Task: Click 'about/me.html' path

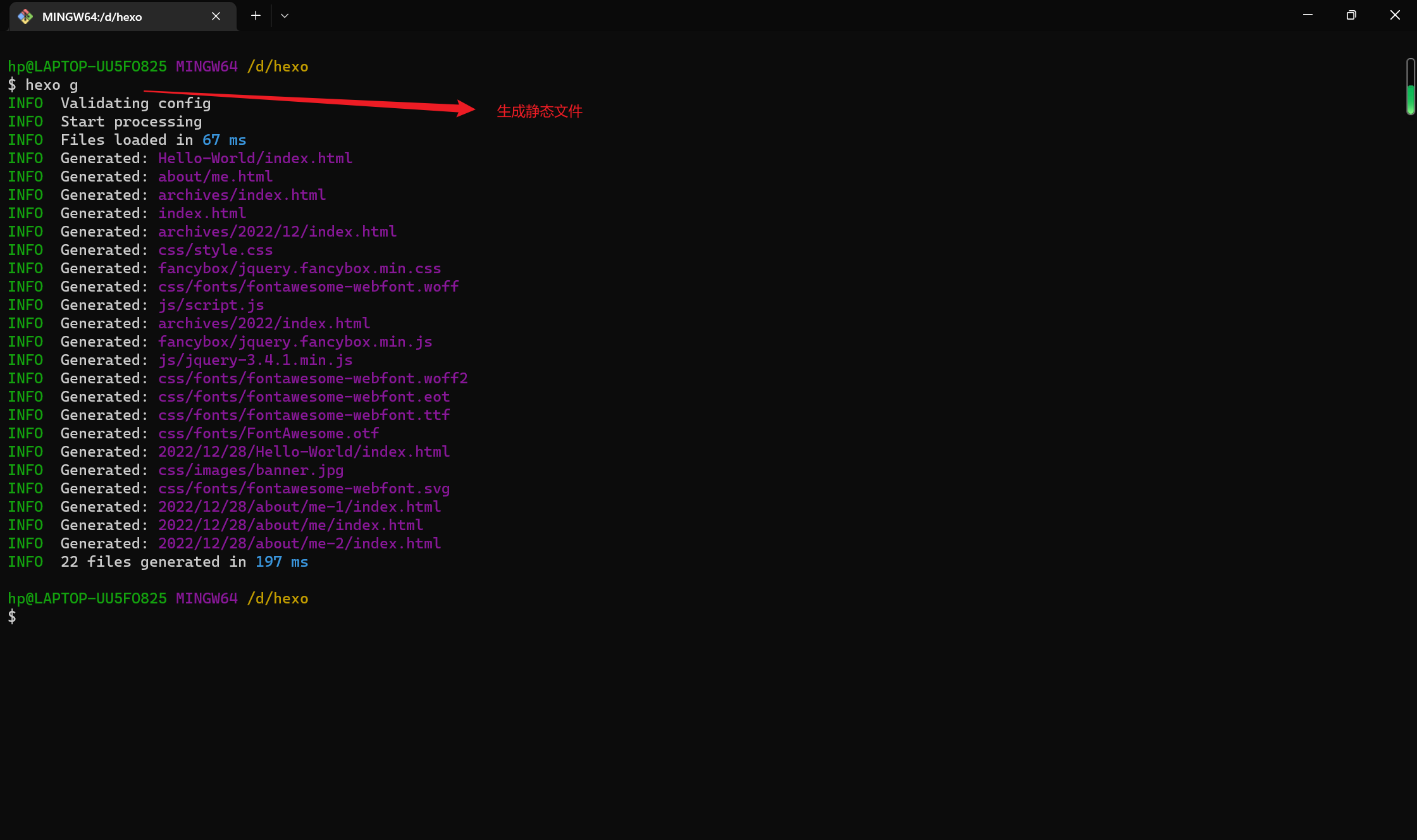Action: (215, 177)
